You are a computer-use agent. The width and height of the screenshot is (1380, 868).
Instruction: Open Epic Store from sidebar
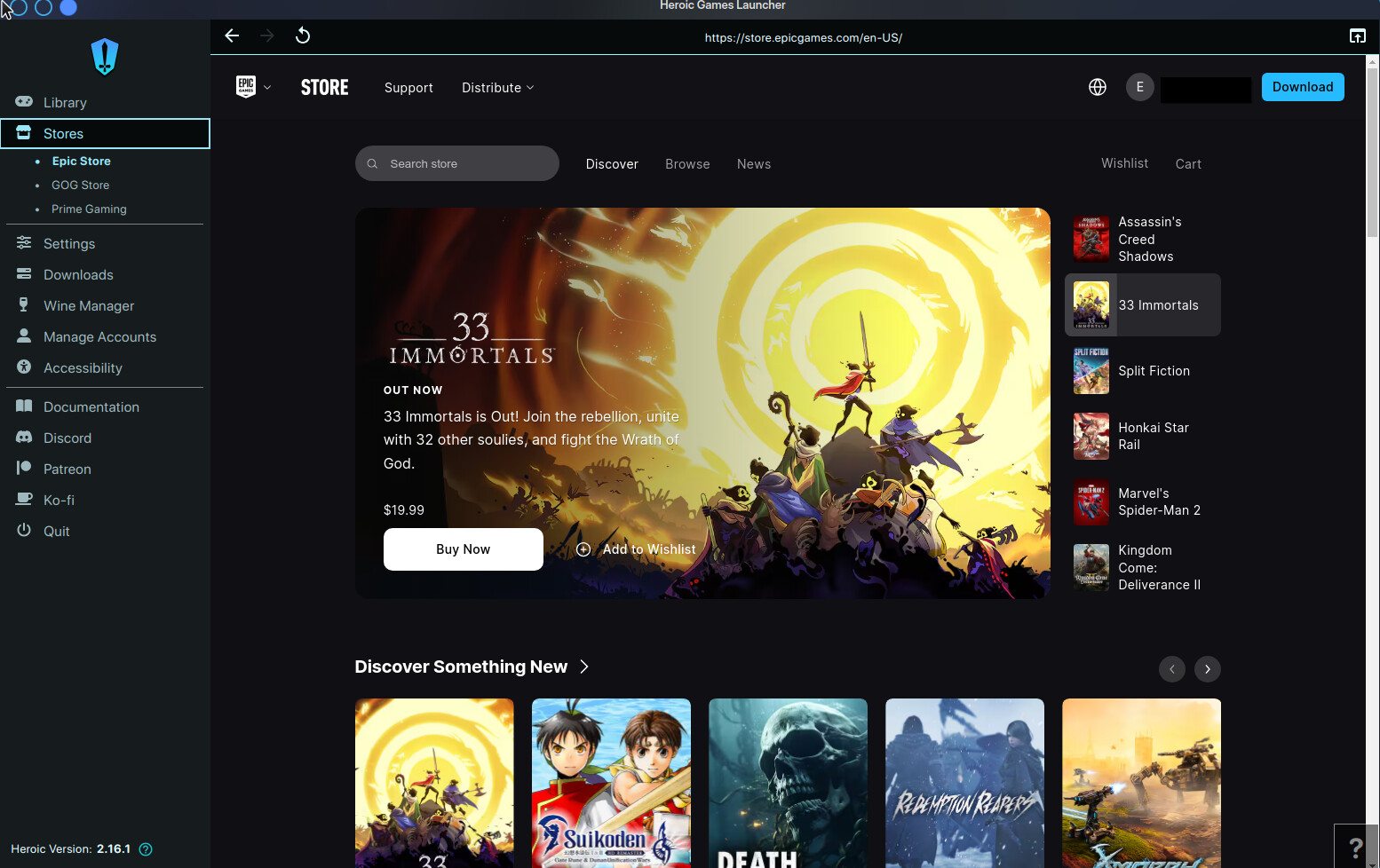point(81,161)
